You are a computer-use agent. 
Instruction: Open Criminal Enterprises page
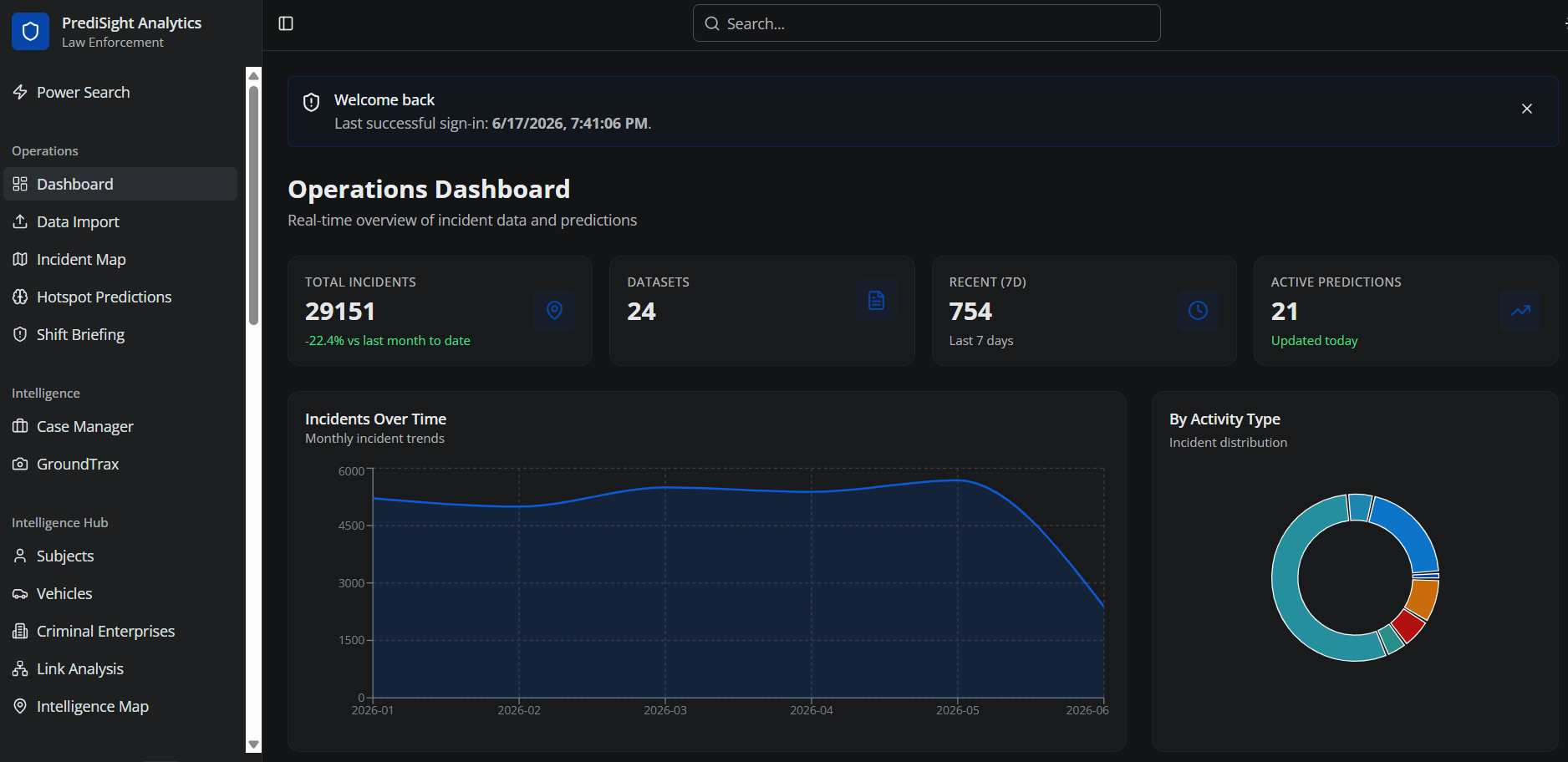click(x=120, y=631)
